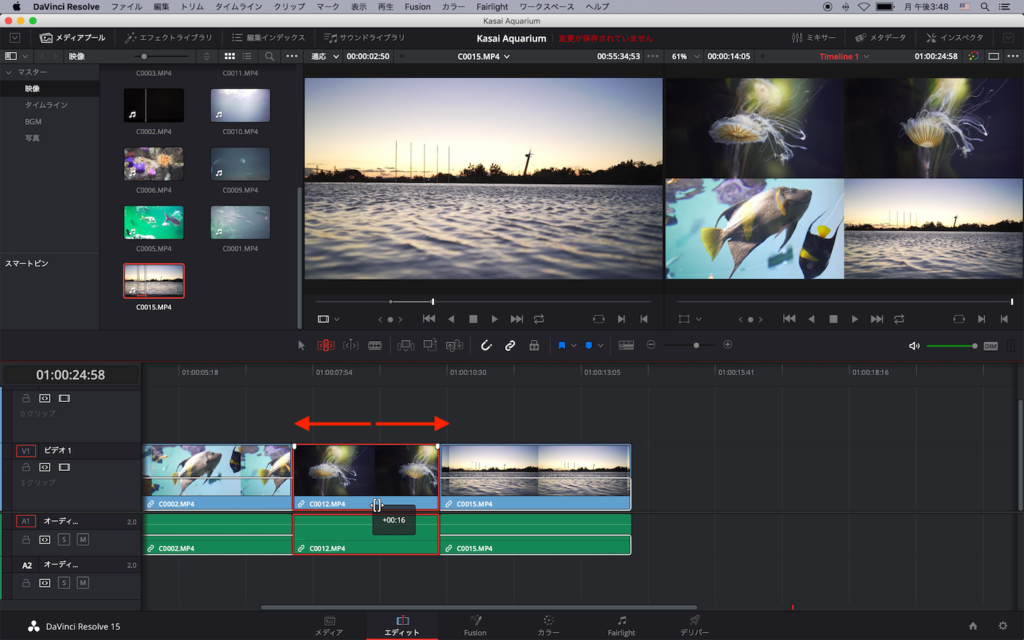The image size is (1024, 640).
Task: Open the エフェクトライブラリ panel
Action: click(x=168, y=38)
